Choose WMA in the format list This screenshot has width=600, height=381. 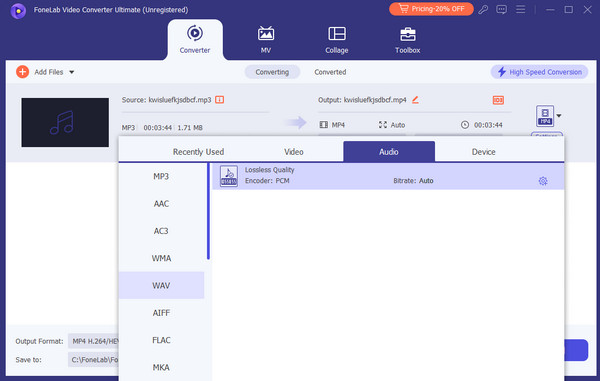(161, 258)
